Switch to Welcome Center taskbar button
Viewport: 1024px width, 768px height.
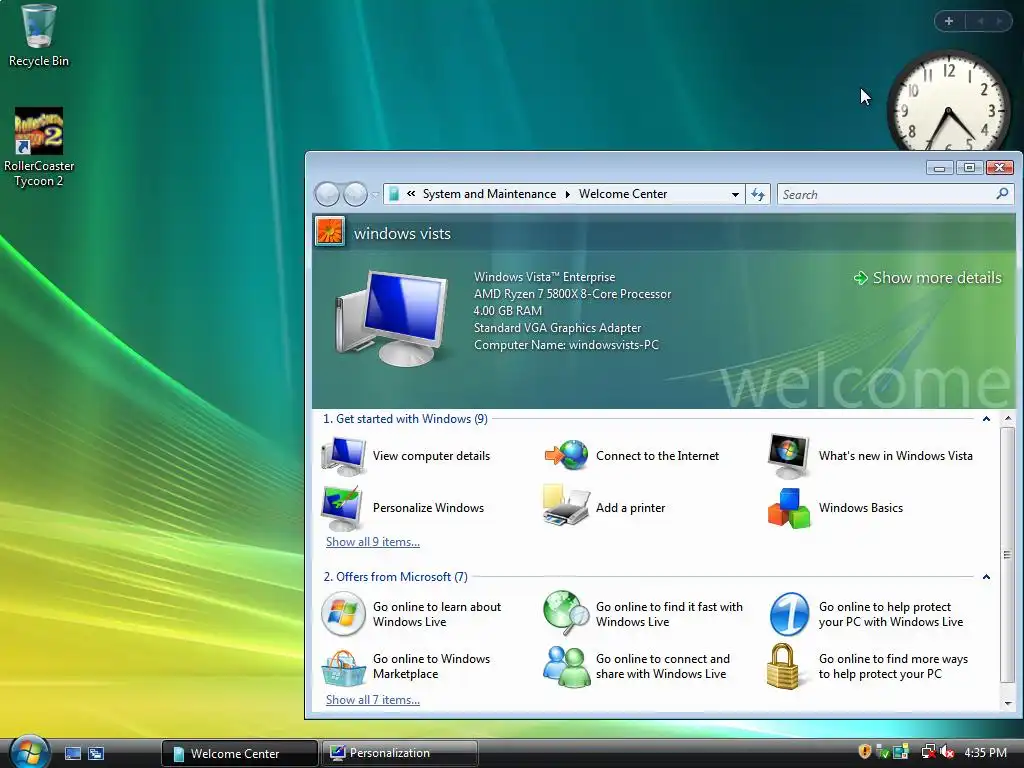tap(239, 753)
